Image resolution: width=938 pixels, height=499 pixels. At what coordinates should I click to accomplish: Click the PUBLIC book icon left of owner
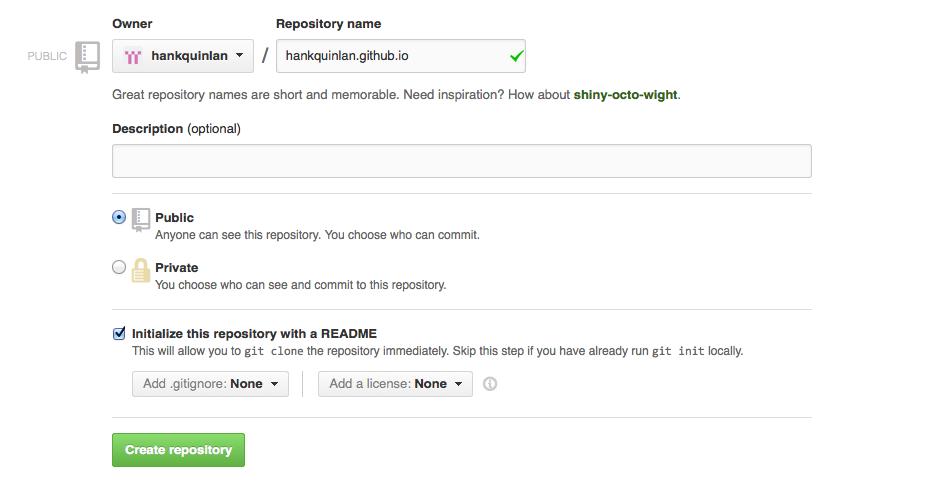pyautogui.click(x=88, y=56)
